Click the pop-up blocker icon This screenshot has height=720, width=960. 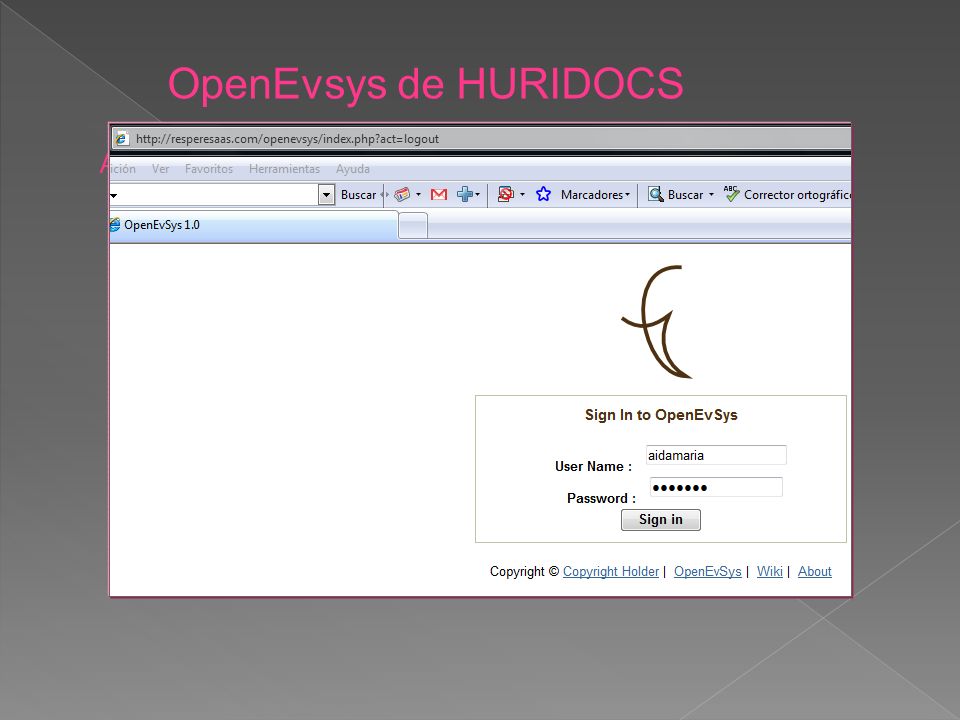(x=505, y=194)
